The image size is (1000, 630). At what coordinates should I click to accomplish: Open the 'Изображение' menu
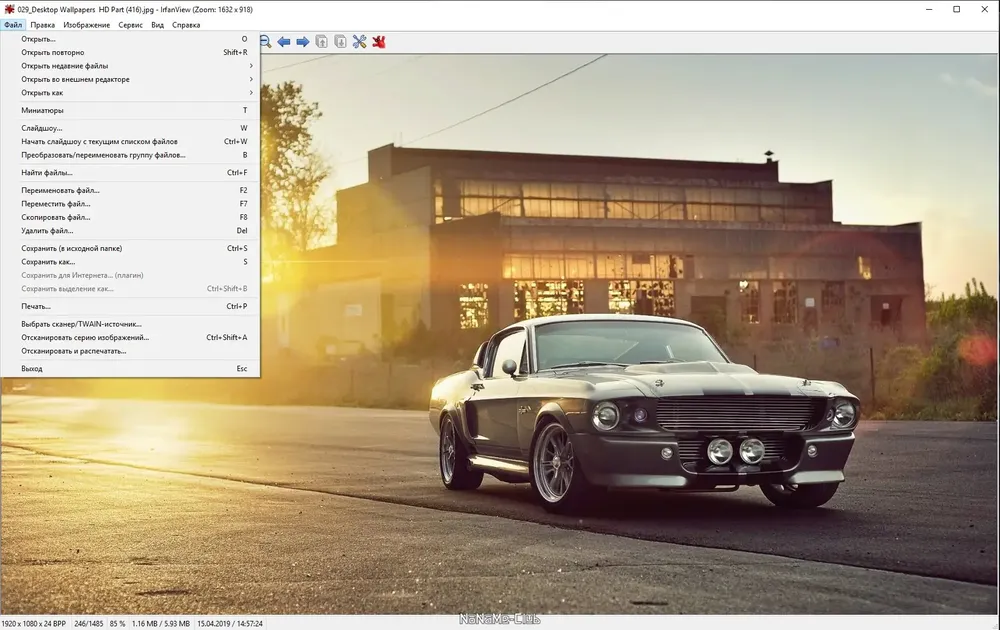pos(87,25)
